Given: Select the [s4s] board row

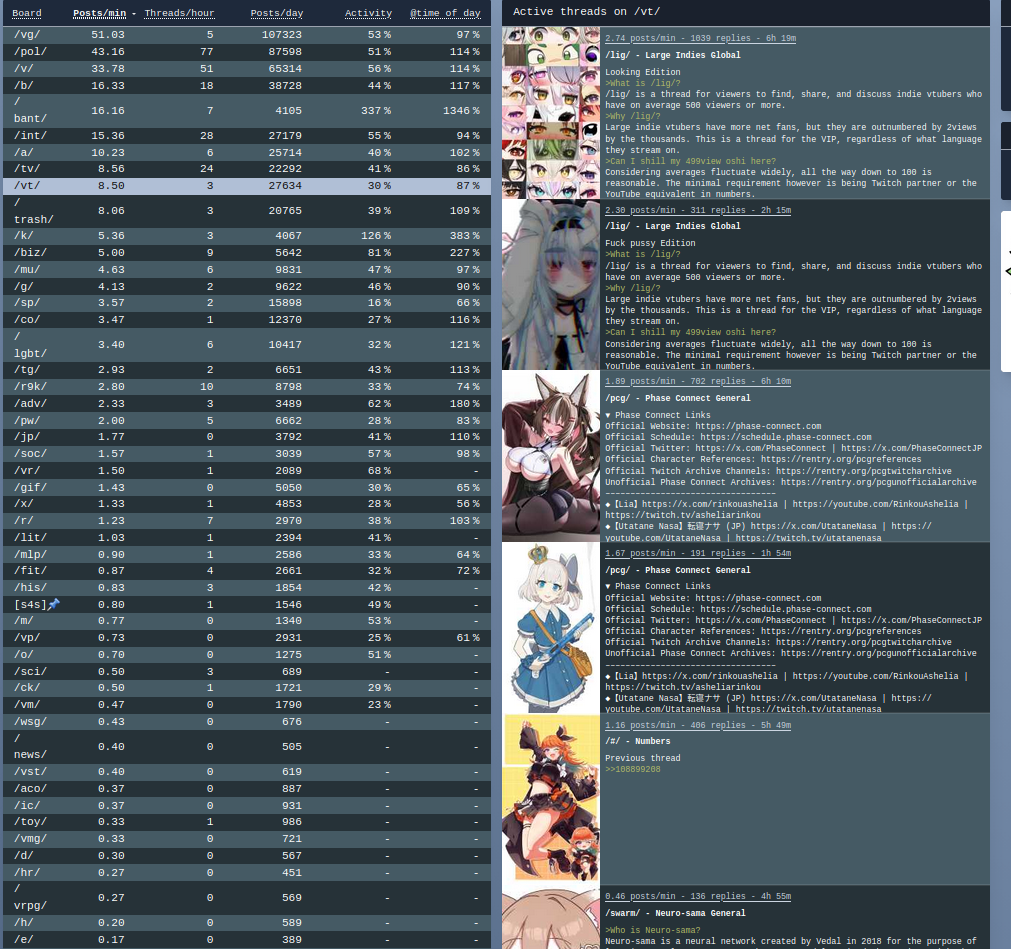Looking at the screenshot, I should 247,605.
